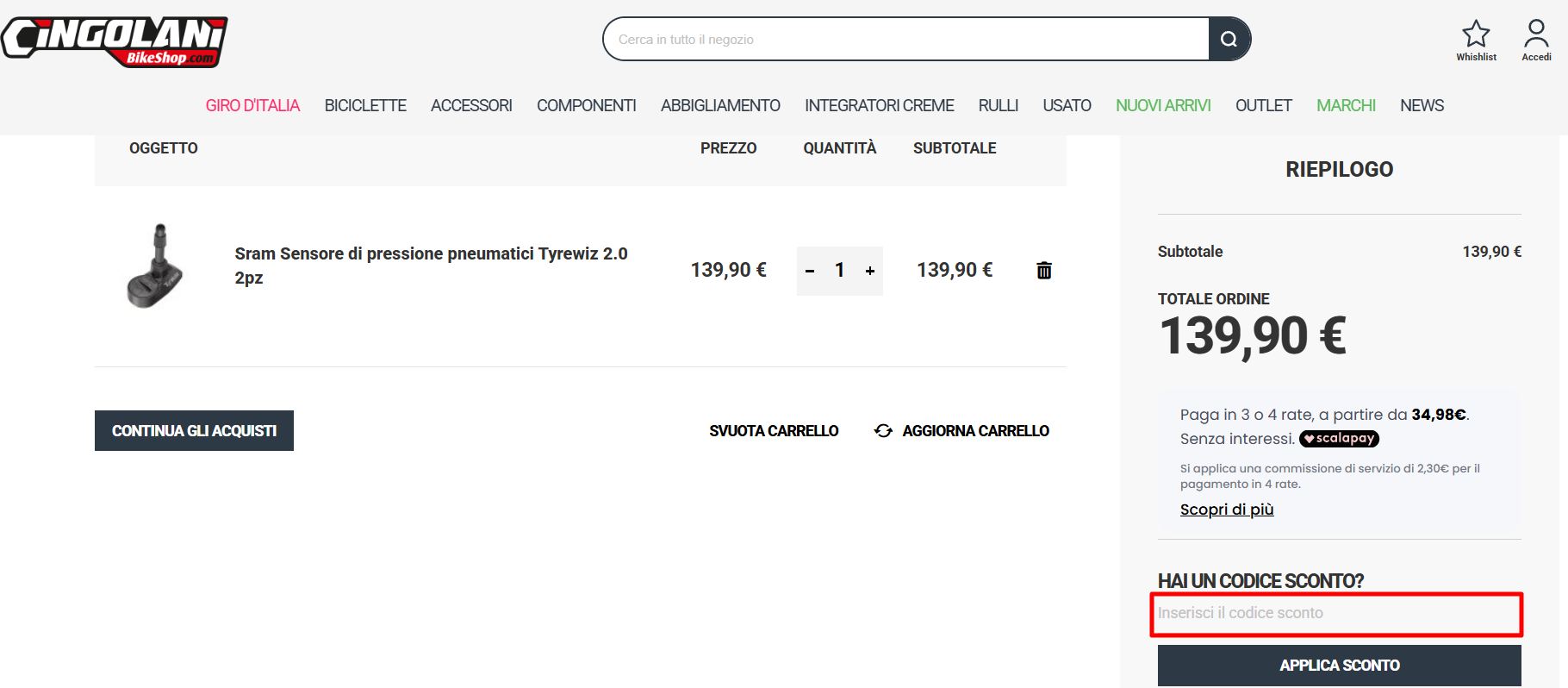
Task: Click the Accedi user icon
Action: pyautogui.click(x=1536, y=34)
